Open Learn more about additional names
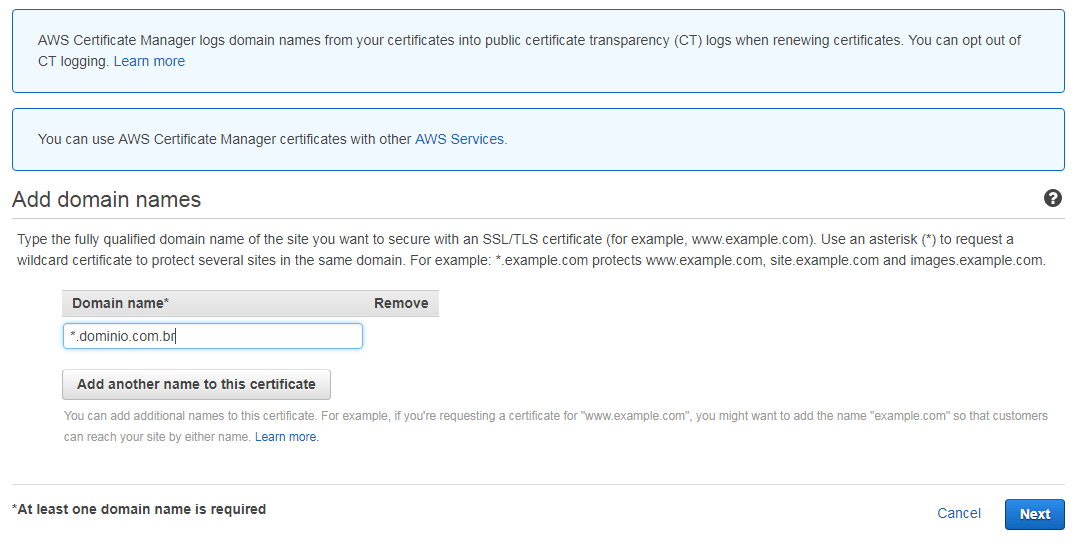The width and height of the screenshot is (1077, 550). point(286,437)
